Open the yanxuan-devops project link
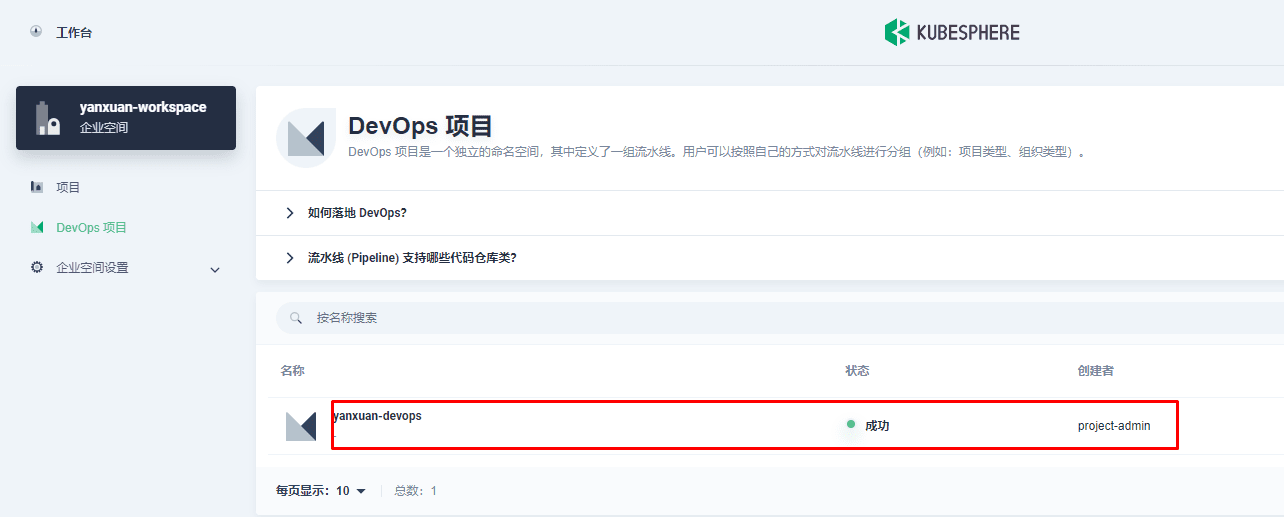The width and height of the screenshot is (1284, 517). (x=377, y=416)
